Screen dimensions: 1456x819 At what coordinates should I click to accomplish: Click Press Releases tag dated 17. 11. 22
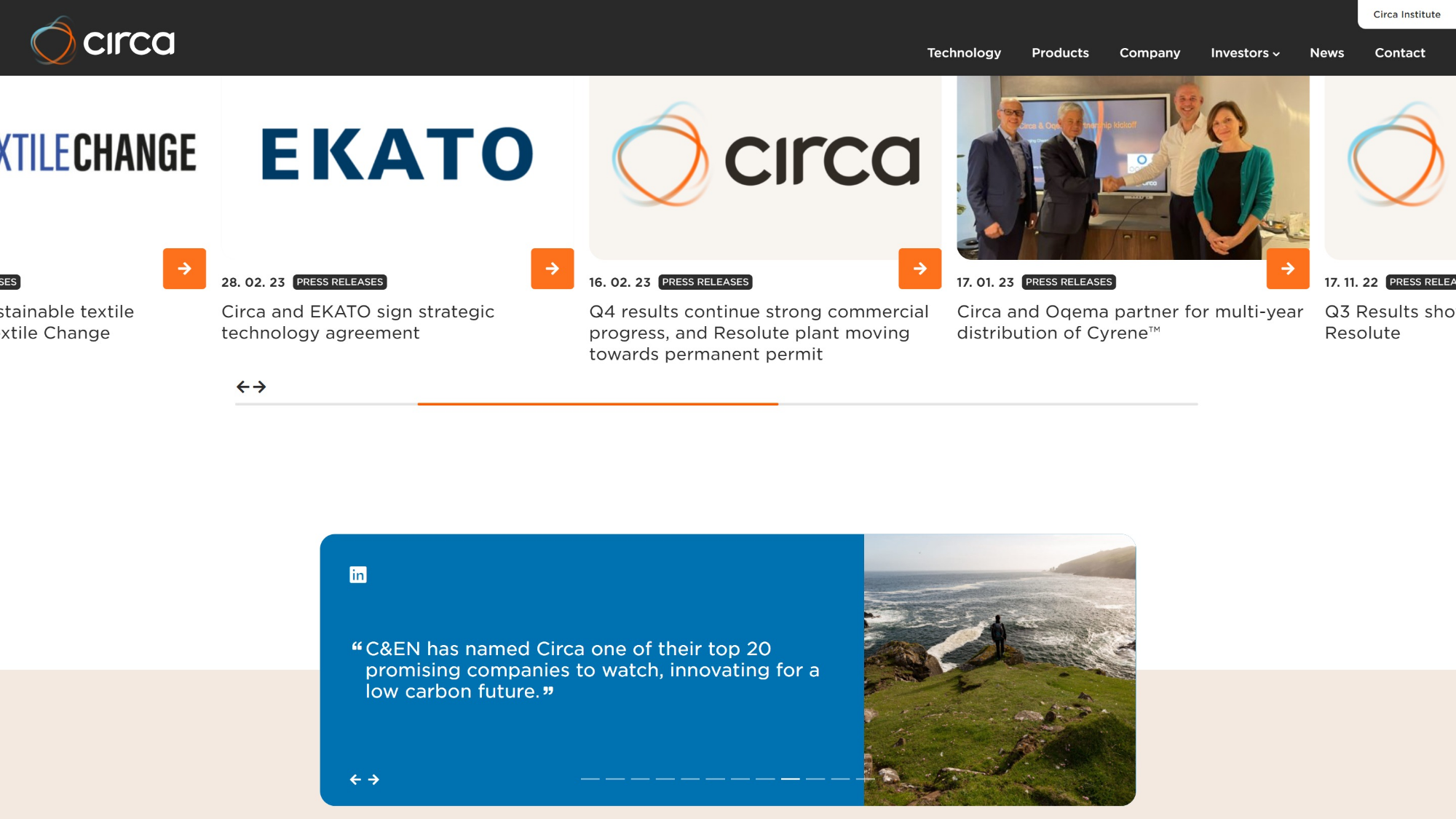coord(1421,282)
